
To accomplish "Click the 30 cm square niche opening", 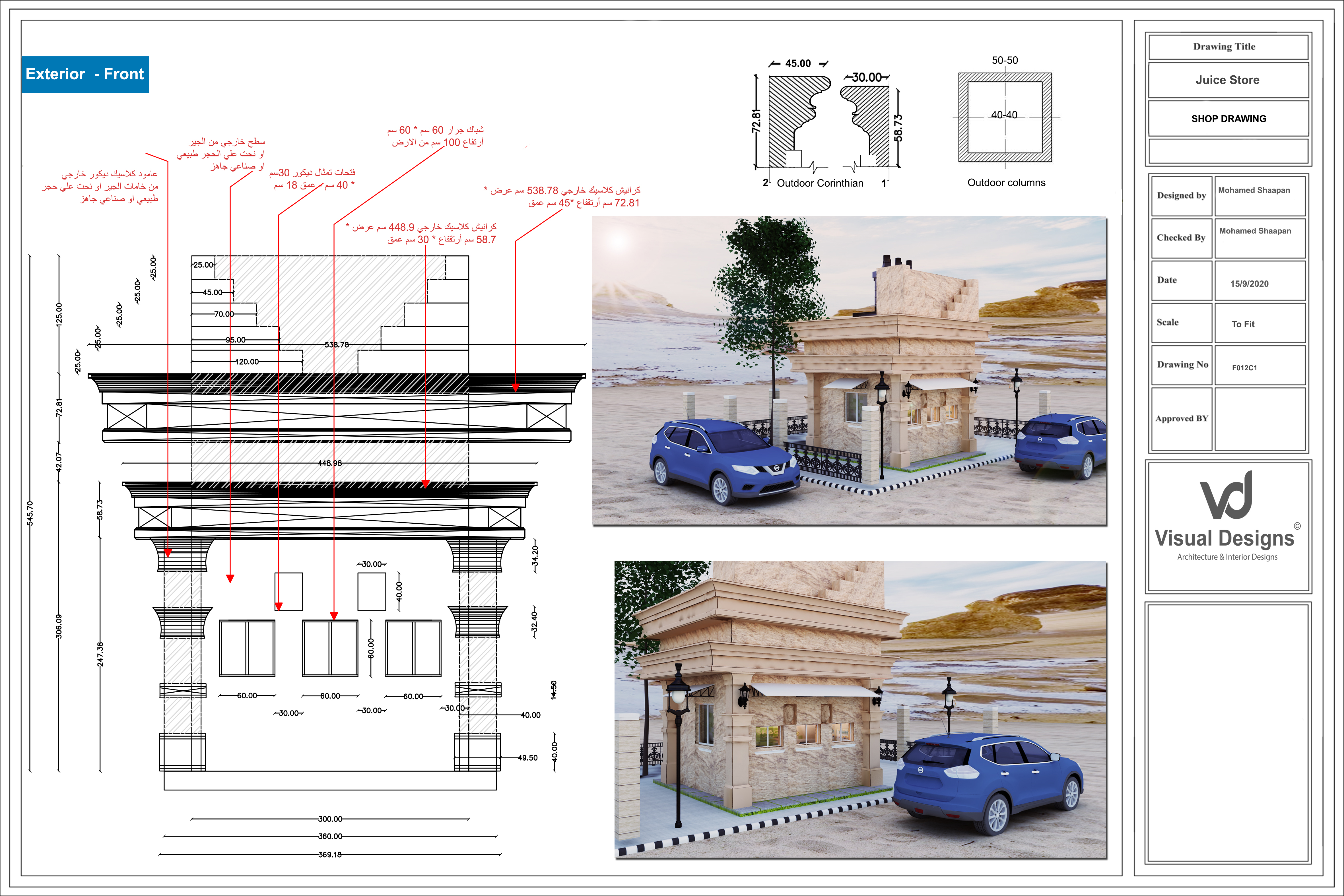I will click(372, 591).
